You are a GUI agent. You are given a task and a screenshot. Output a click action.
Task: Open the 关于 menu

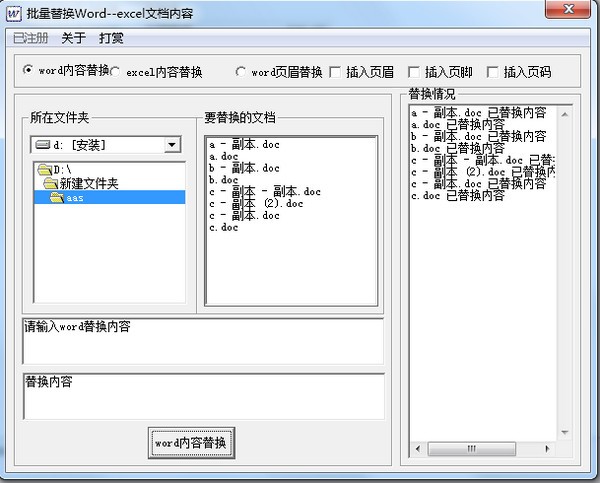[73, 38]
